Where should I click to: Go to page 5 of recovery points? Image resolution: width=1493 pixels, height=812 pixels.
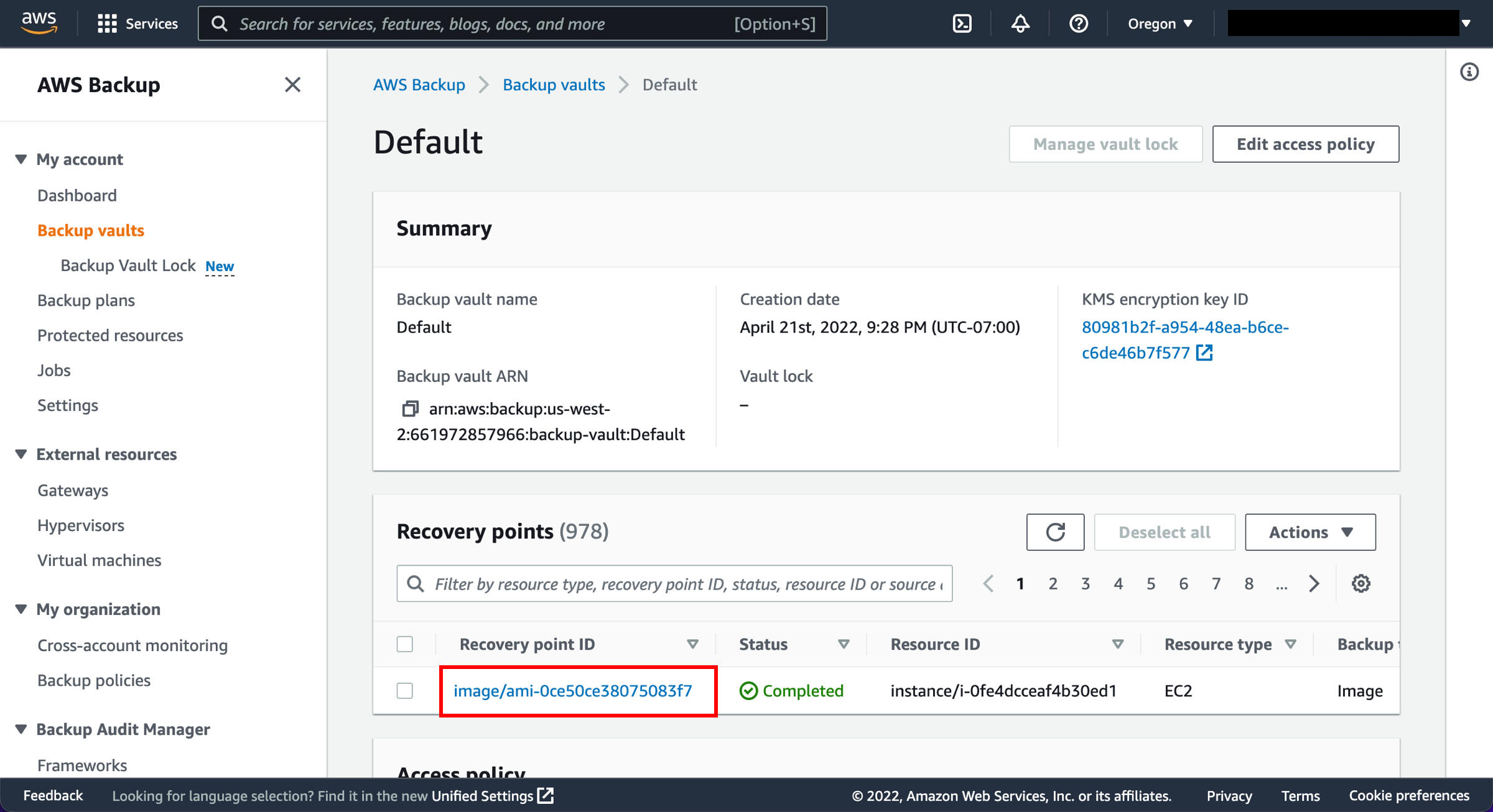point(1151,583)
